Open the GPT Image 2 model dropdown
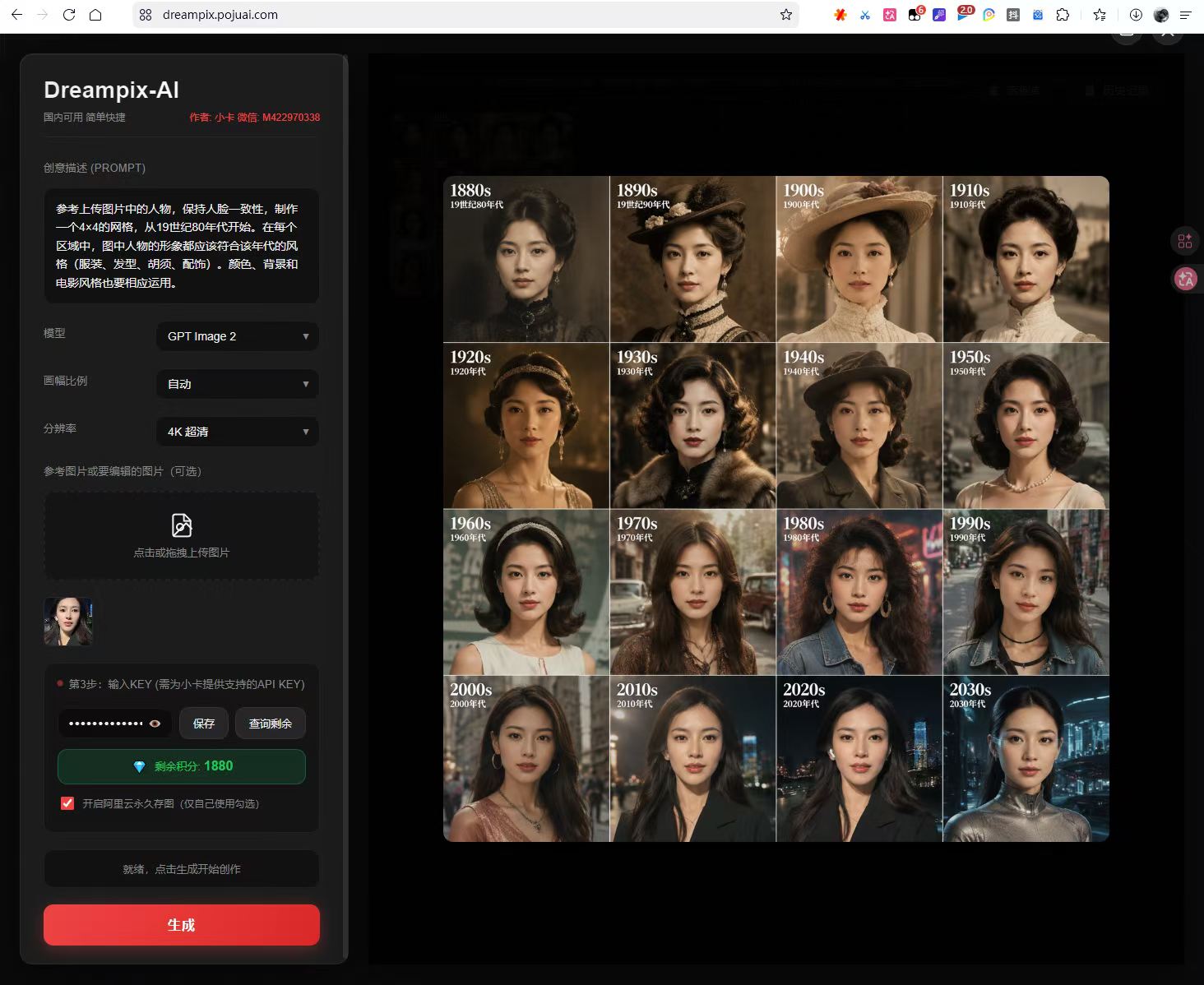 [238, 336]
